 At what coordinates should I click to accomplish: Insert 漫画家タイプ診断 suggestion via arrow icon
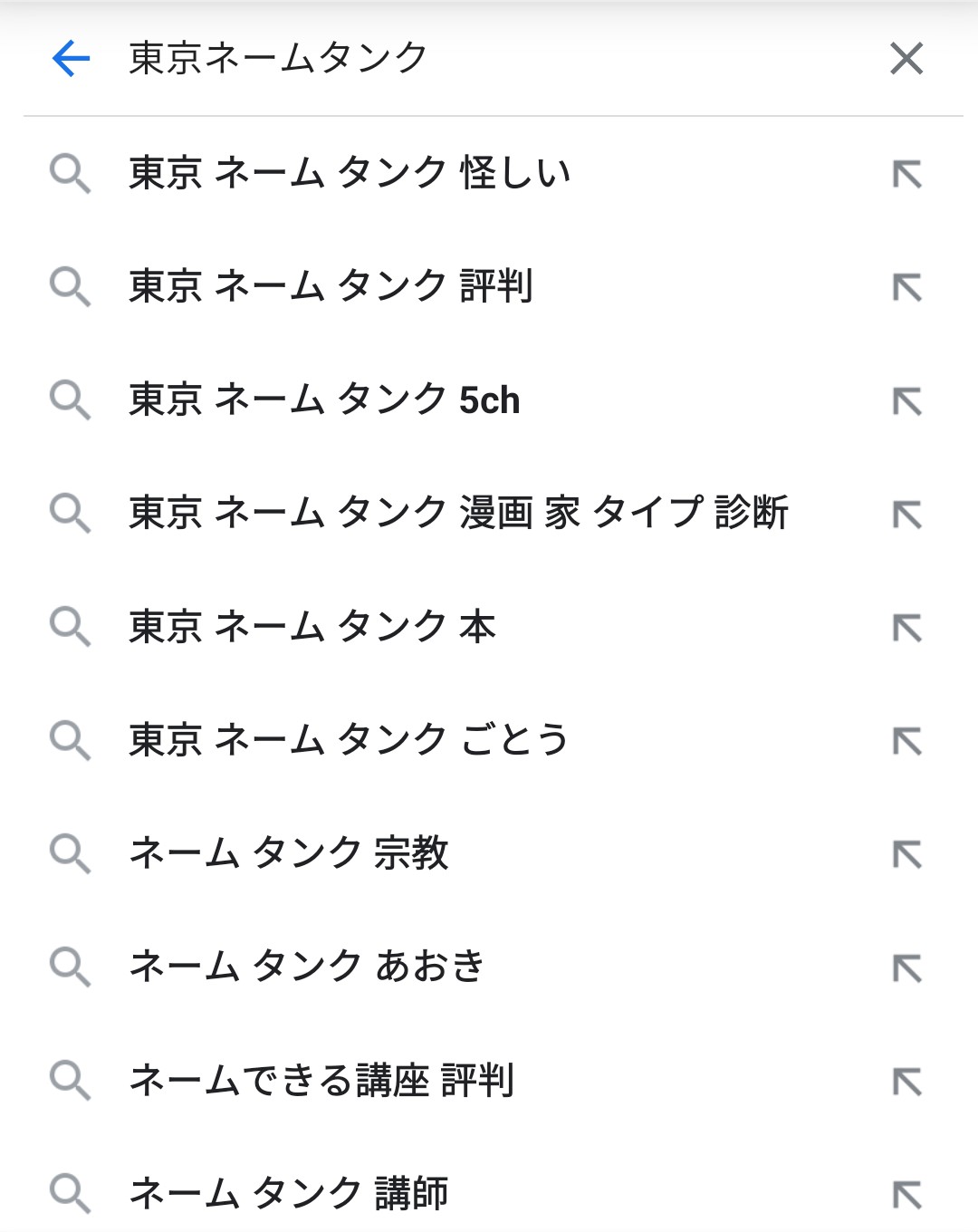pyautogui.click(x=906, y=514)
